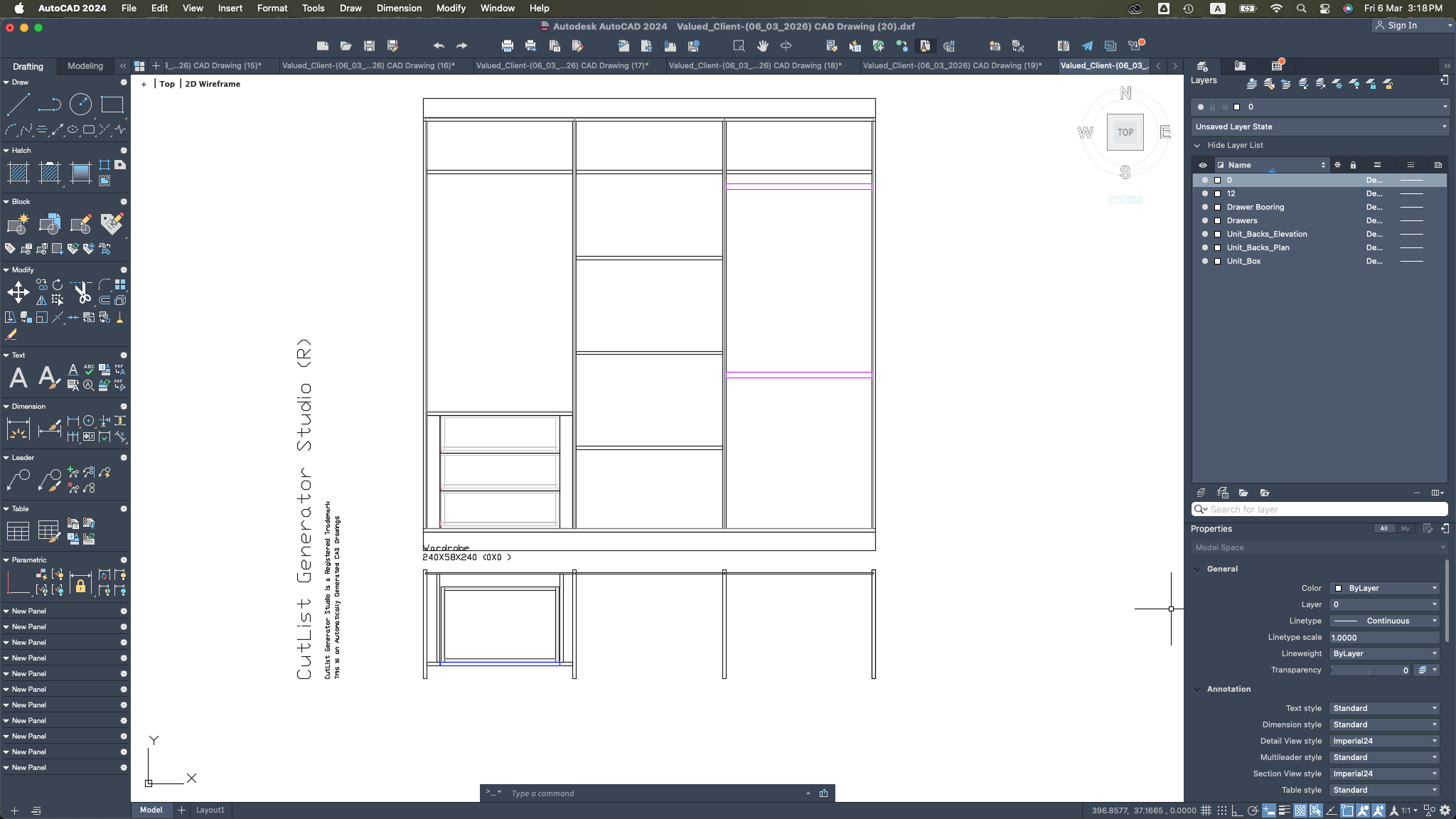Screen dimensions: 1456x819
Task: Open the Hatch tool
Action: 18,173
